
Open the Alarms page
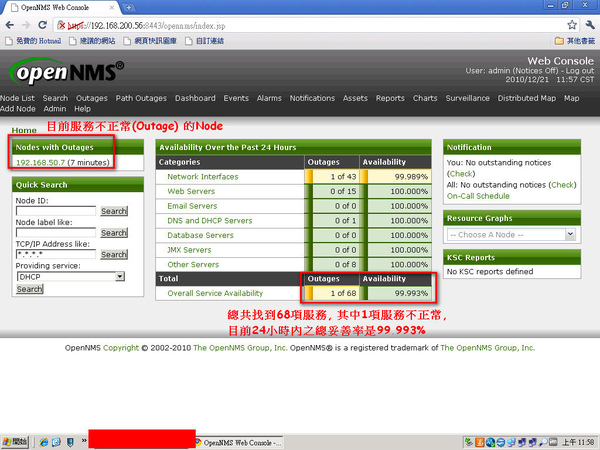[x=269, y=98]
